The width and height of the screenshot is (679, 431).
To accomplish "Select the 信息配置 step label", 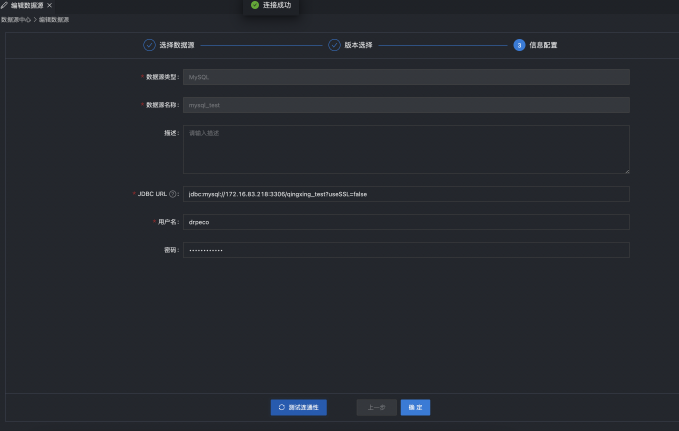I will 543,45.
